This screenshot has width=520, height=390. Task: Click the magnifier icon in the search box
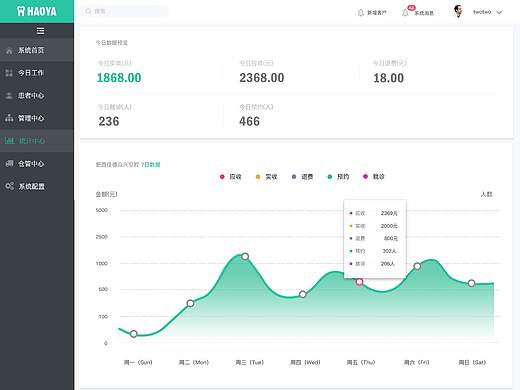[x=88, y=11]
